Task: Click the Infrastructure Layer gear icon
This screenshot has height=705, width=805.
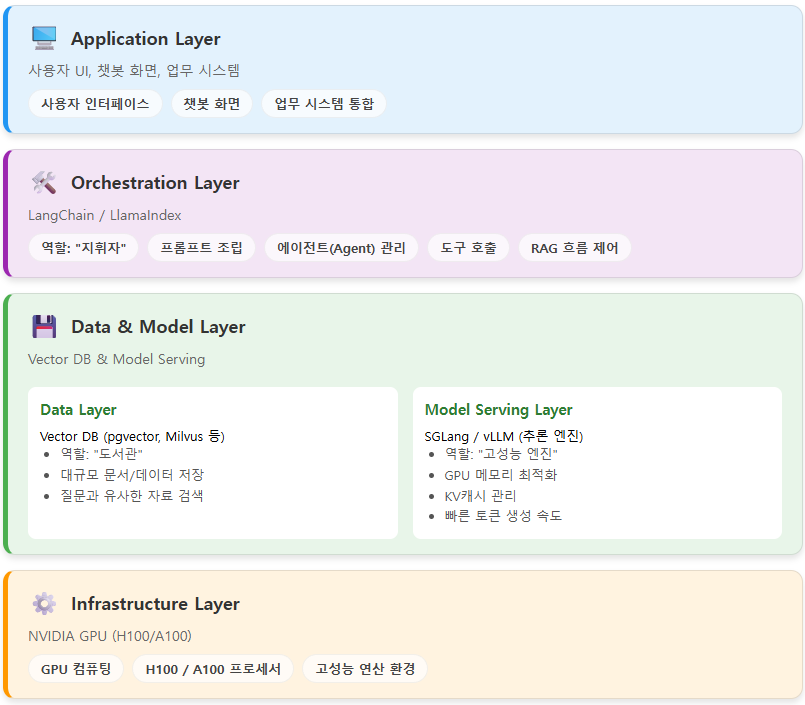Action: pyautogui.click(x=43, y=604)
